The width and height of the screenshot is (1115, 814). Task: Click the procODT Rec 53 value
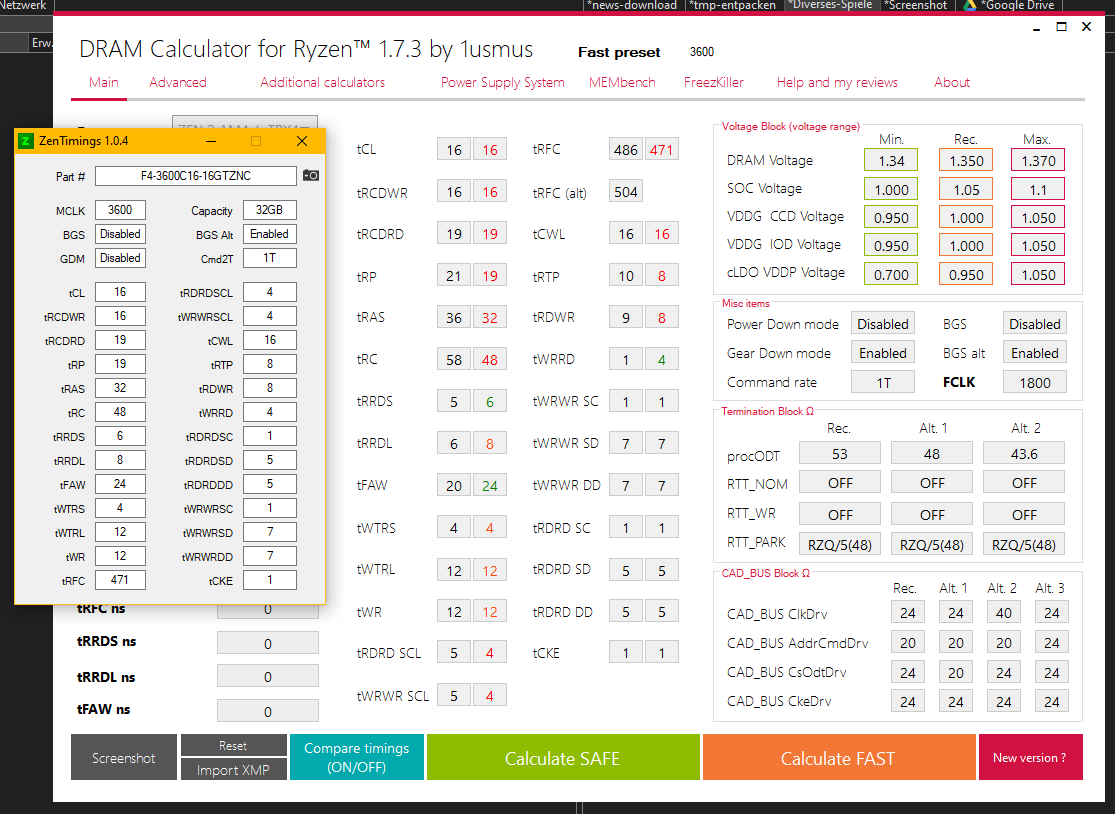click(x=840, y=454)
